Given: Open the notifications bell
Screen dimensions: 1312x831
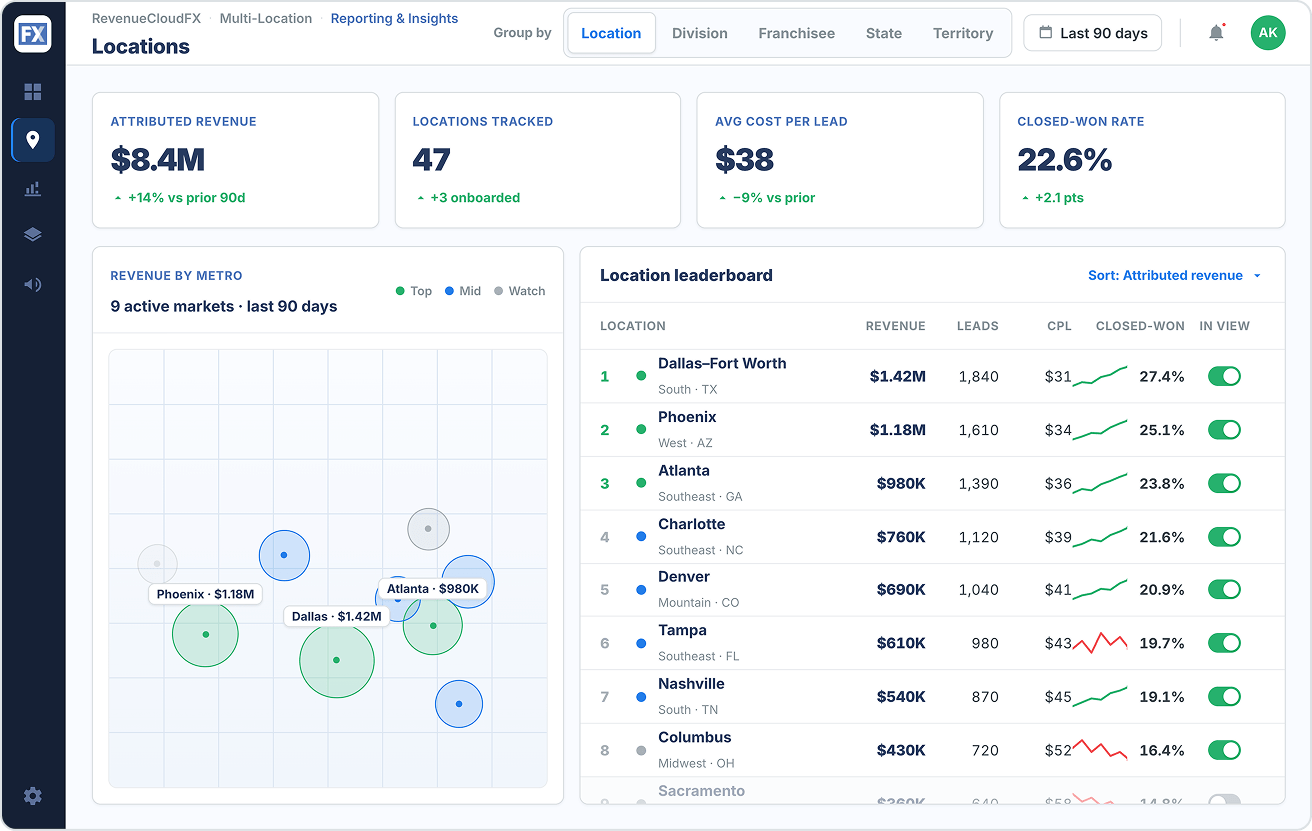Looking at the screenshot, I should 1216,33.
